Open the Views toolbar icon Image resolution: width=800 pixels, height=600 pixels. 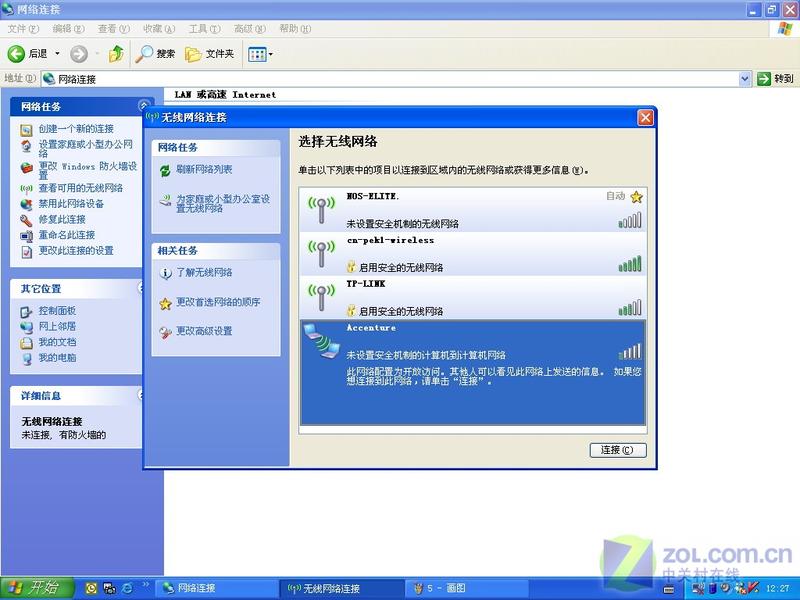pyautogui.click(x=257, y=54)
